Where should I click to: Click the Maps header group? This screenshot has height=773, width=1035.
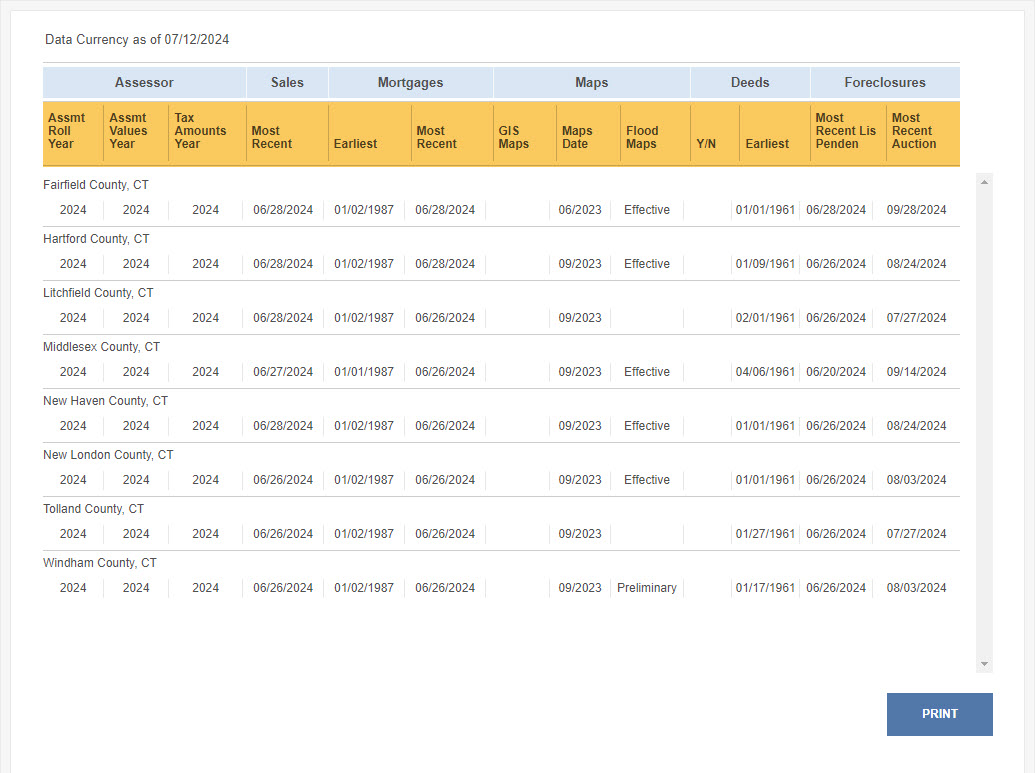coord(591,83)
